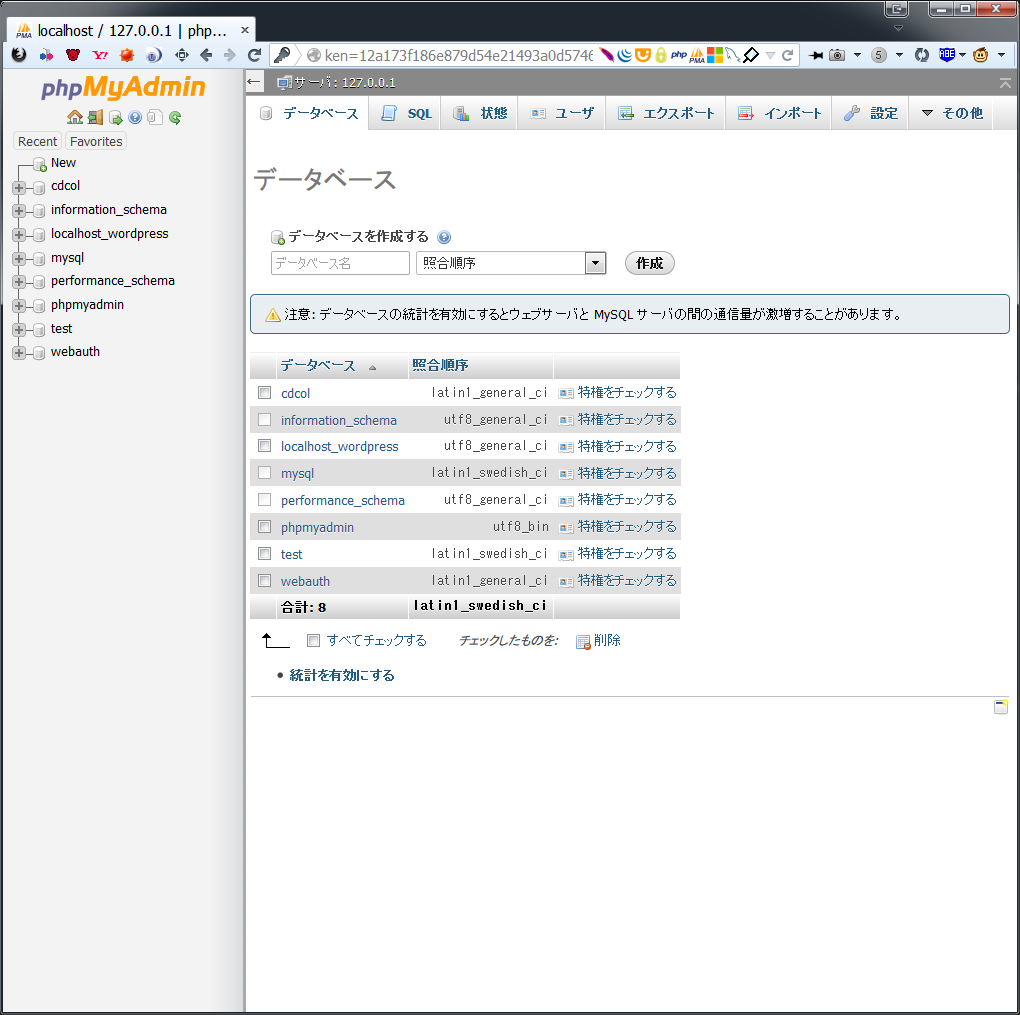Open the Favorites button in sidebar

click(96, 141)
